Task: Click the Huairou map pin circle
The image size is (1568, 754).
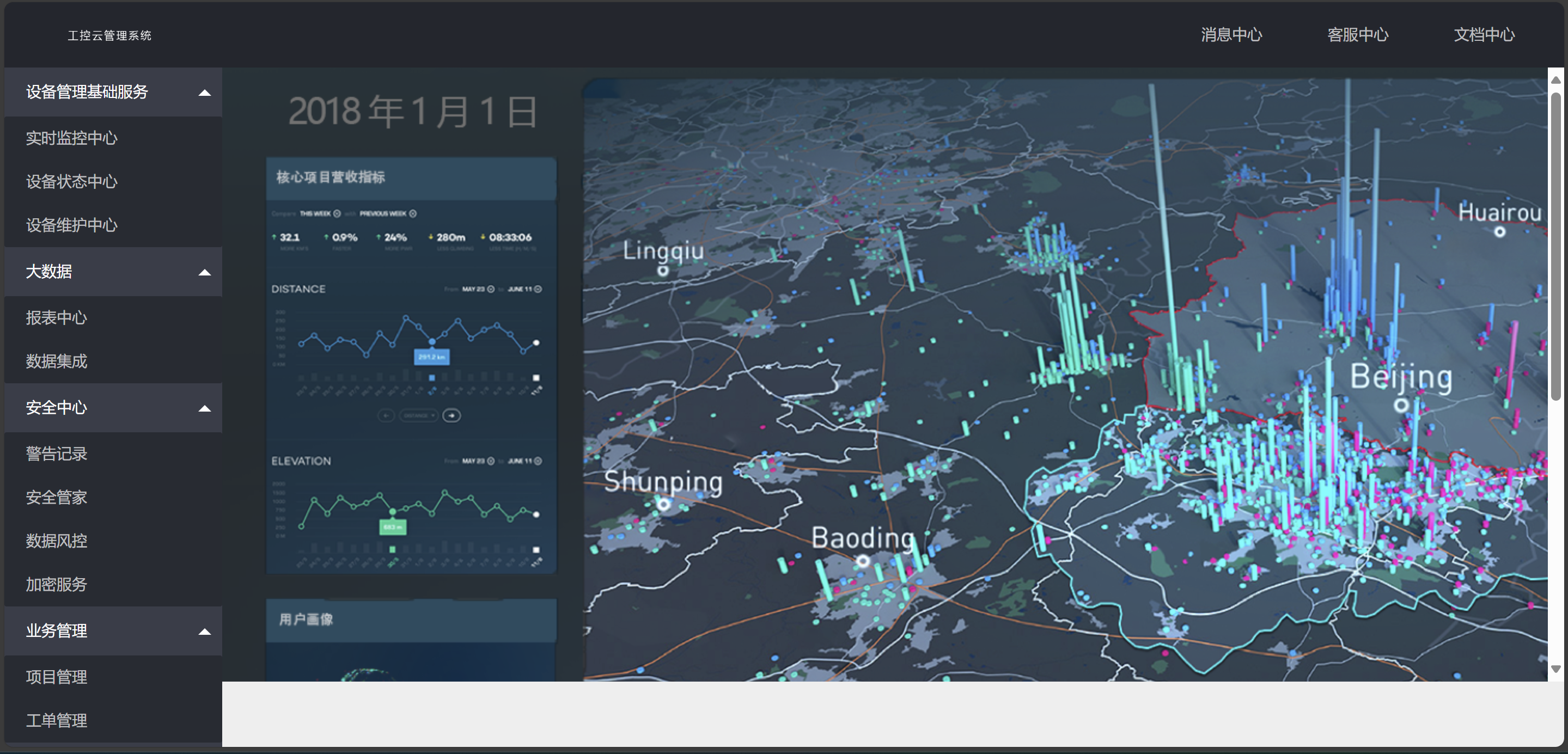Action: point(1500,231)
